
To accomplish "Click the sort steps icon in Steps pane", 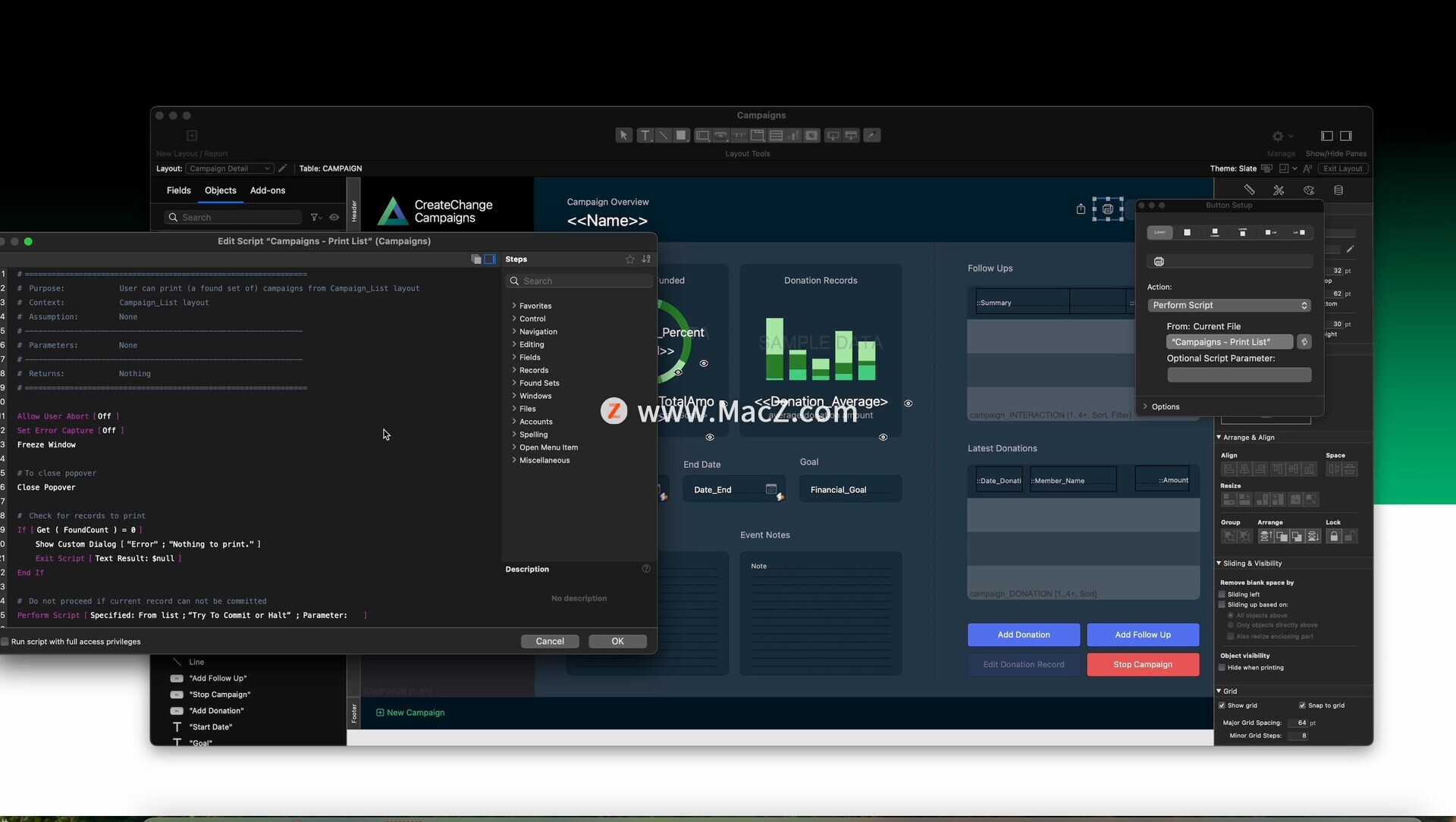I will (x=646, y=259).
